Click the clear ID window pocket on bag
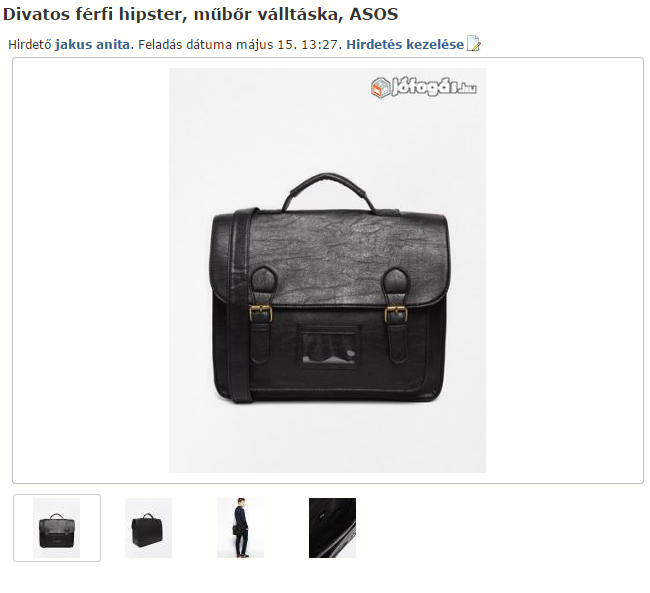Screen dimensions: 650x593 pyautogui.click(x=329, y=345)
